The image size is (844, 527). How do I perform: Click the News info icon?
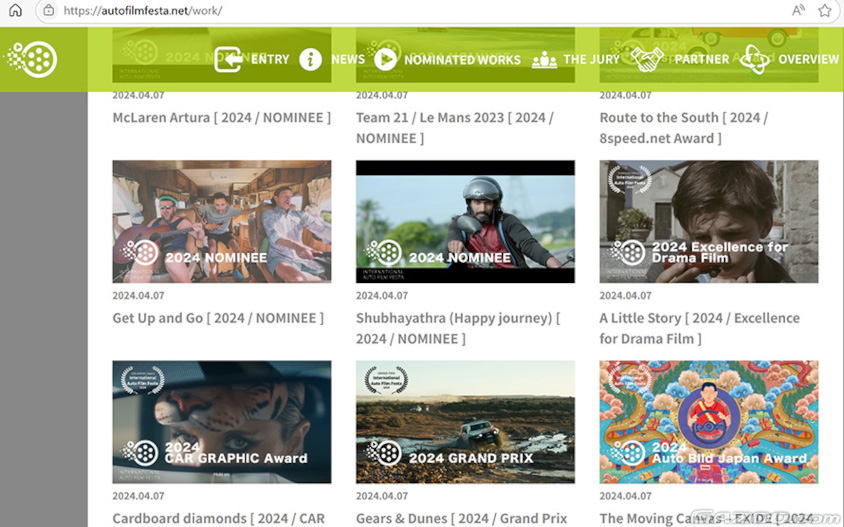click(x=311, y=60)
